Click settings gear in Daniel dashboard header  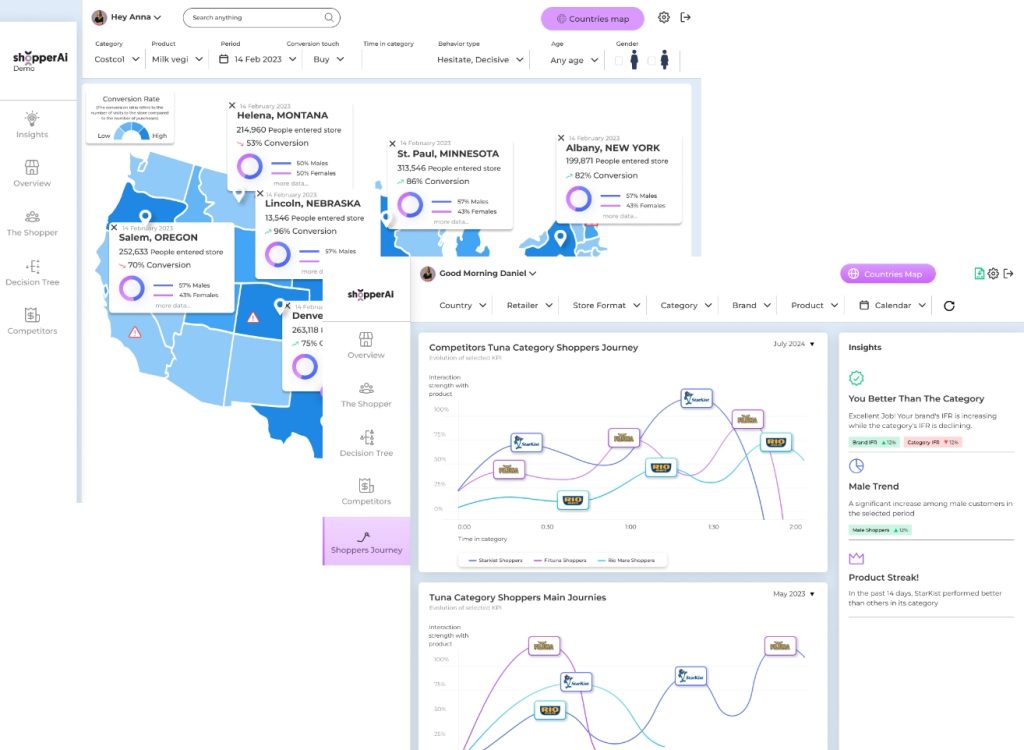point(993,274)
